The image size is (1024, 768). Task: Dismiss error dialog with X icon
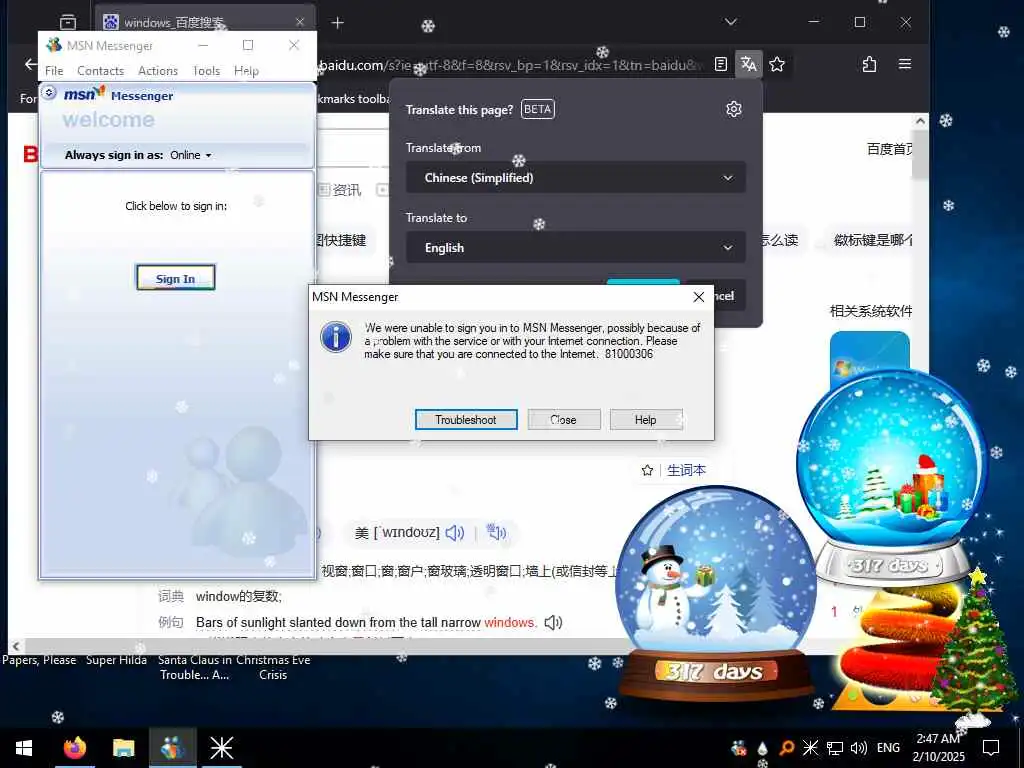pyautogui.click(x=698, y=297)
